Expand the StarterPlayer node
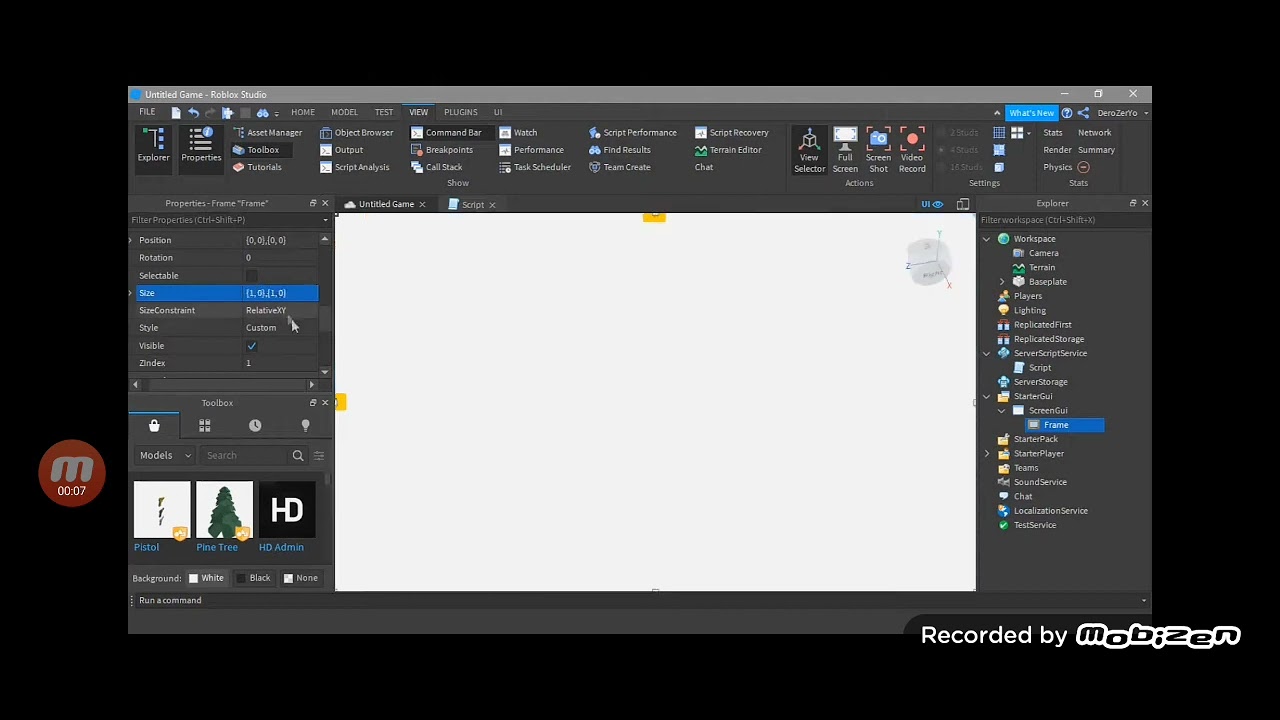 tap(987, 454)
